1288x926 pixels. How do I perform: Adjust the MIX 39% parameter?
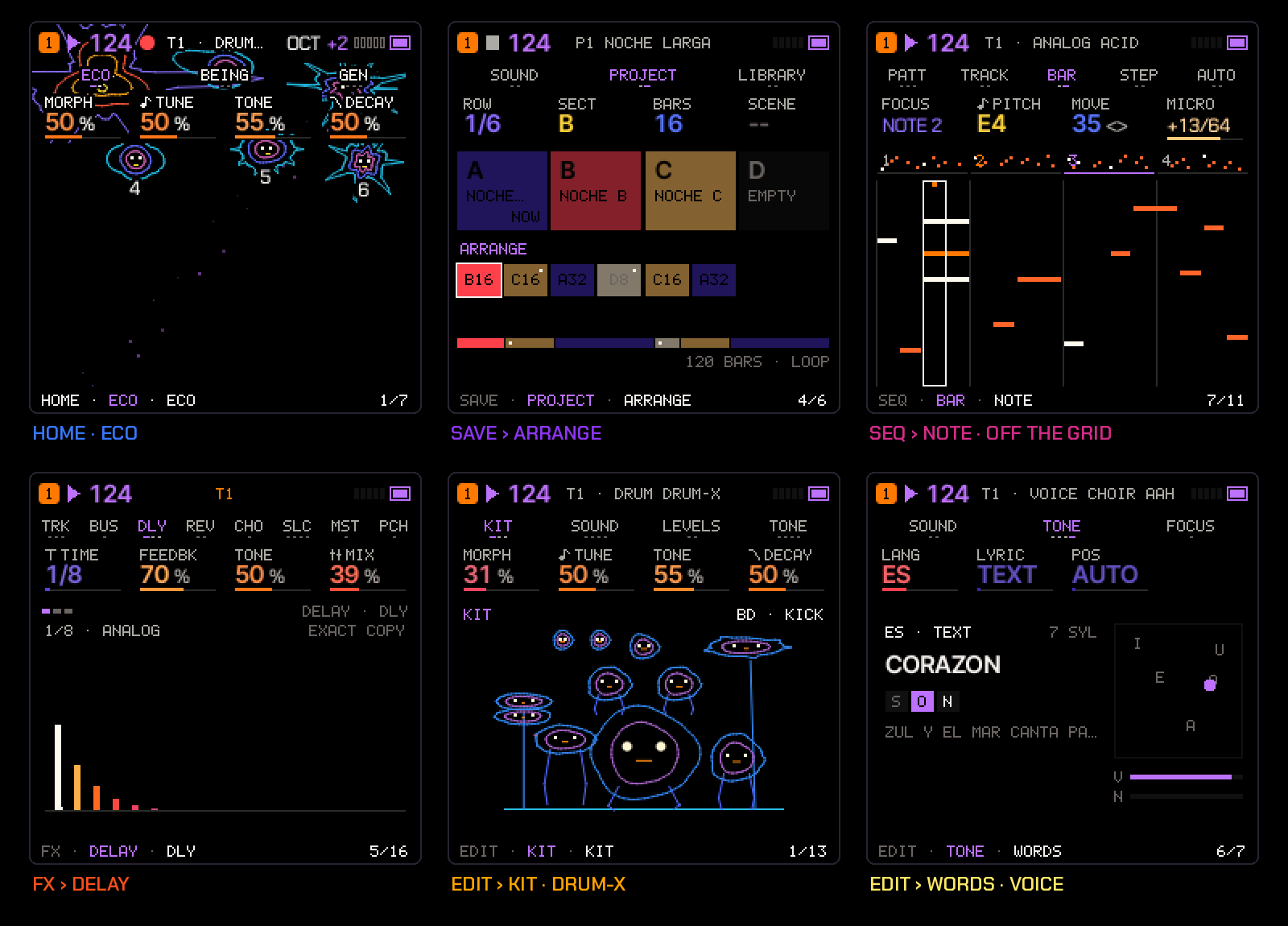(367, 568)
